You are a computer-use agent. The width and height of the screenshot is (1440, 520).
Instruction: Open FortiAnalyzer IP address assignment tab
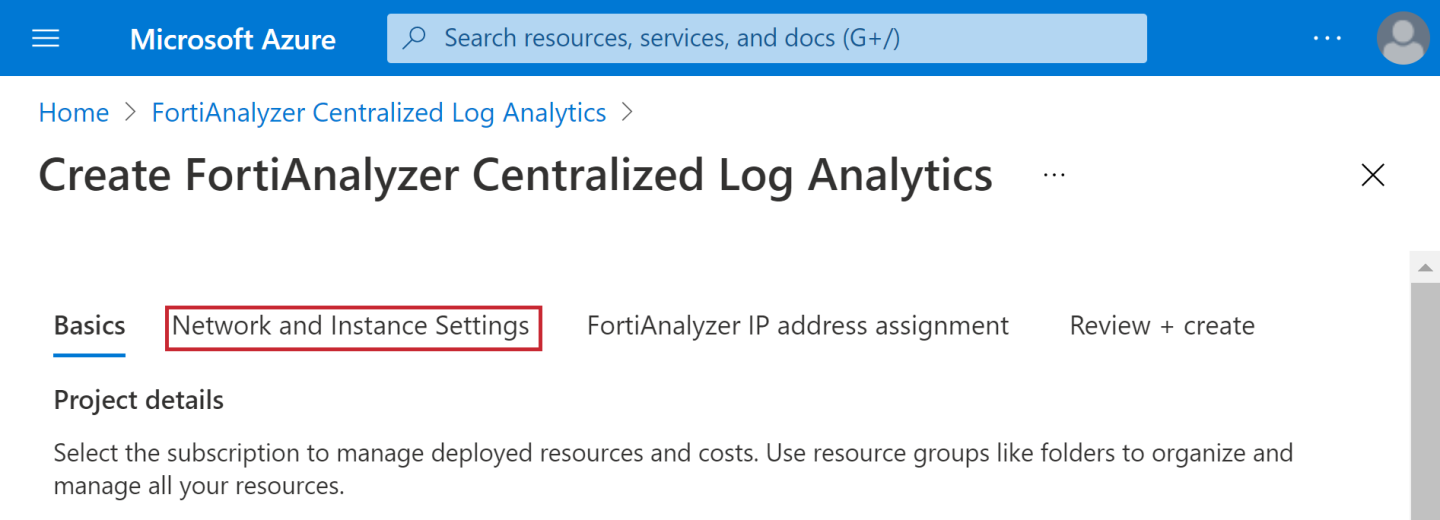pyautogui.click(x=797, y=326)
